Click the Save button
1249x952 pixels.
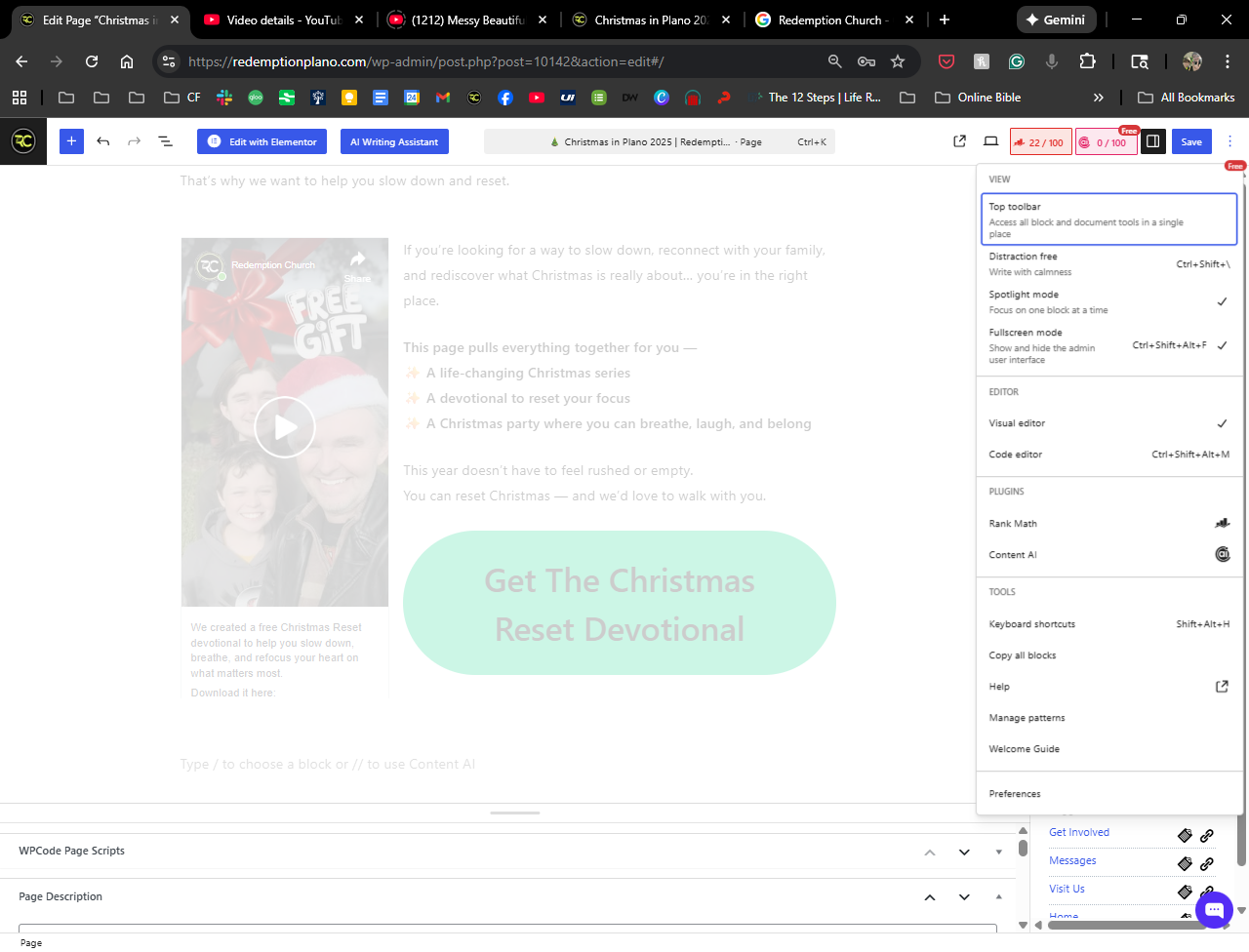click(x=1191, y=141)
